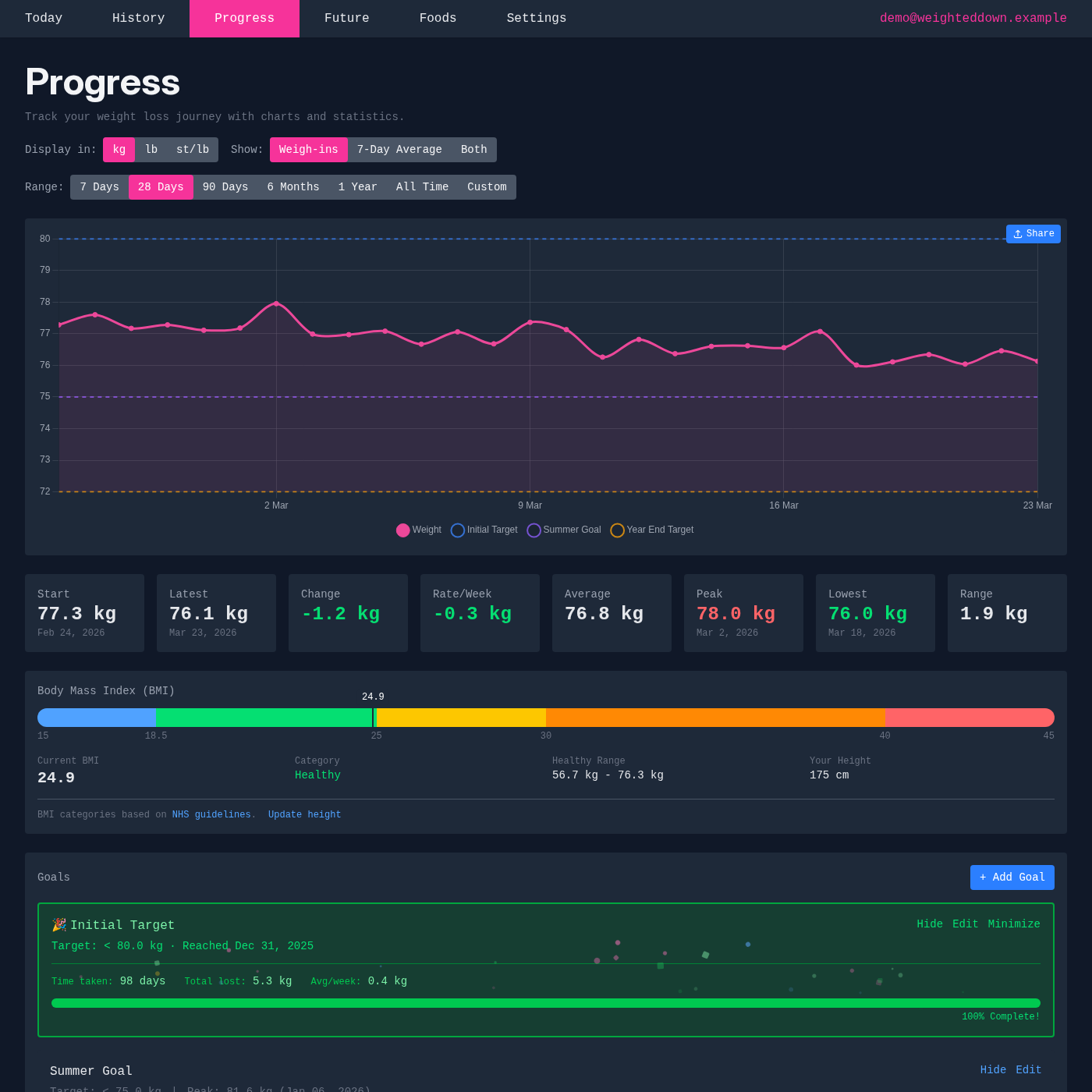The image size is (1092, 1092).
Task: Open the Custom range option
Action: [487, 186]
